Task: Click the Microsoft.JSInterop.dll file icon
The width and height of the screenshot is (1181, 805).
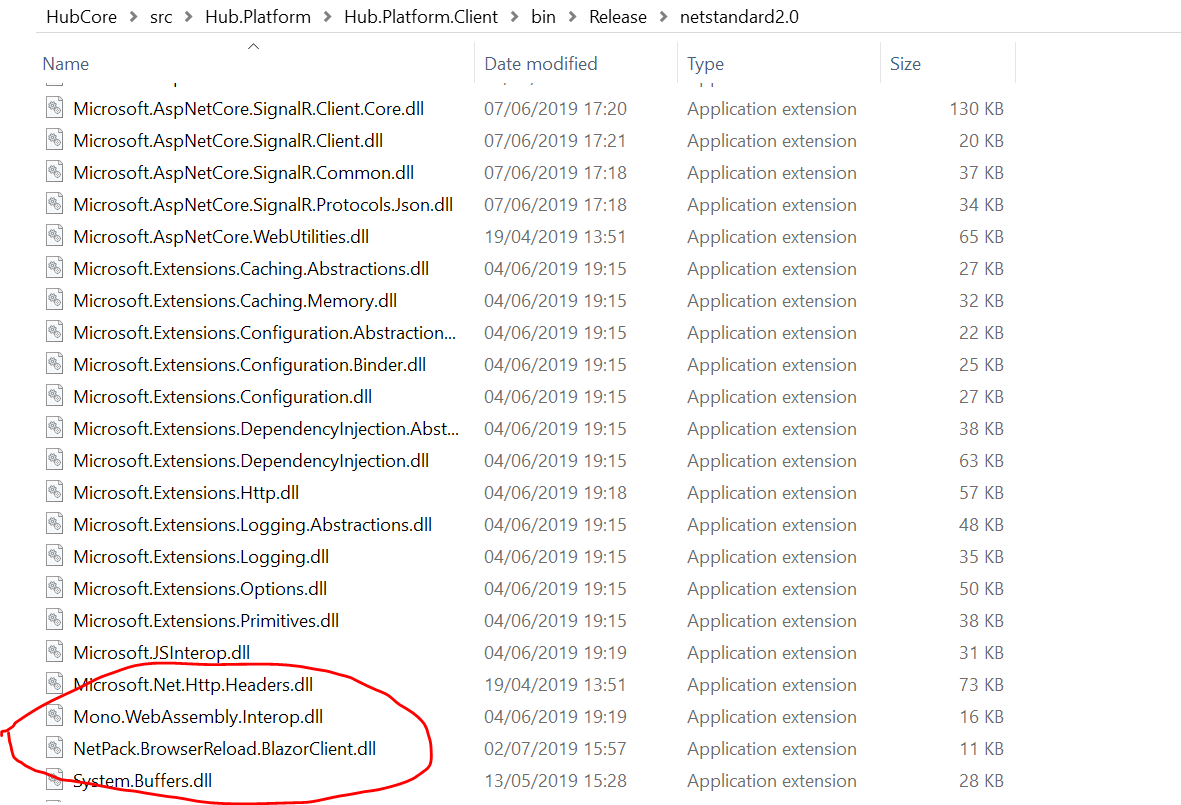Action: click(x=55, y=652)
